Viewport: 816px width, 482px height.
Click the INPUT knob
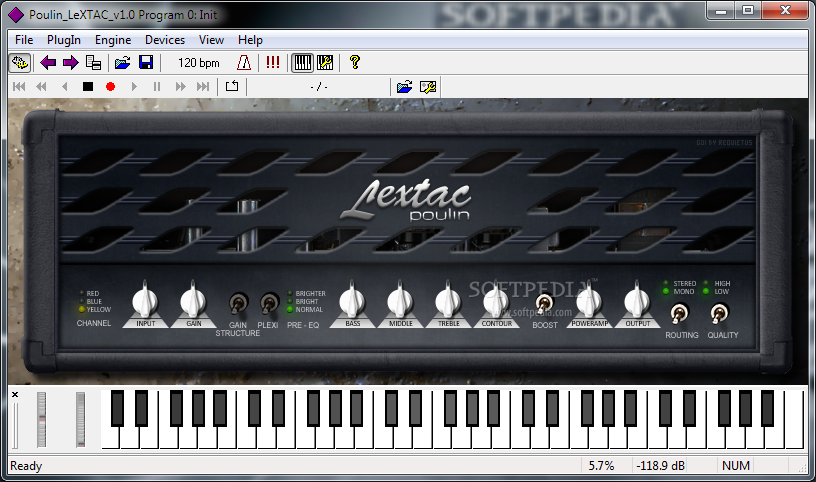145,299
